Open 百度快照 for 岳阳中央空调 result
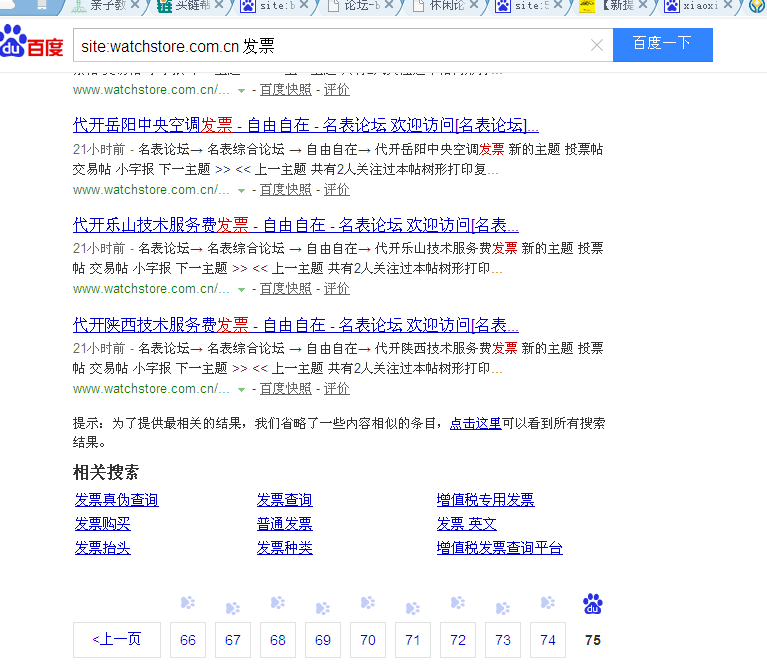 click(286, 189)
